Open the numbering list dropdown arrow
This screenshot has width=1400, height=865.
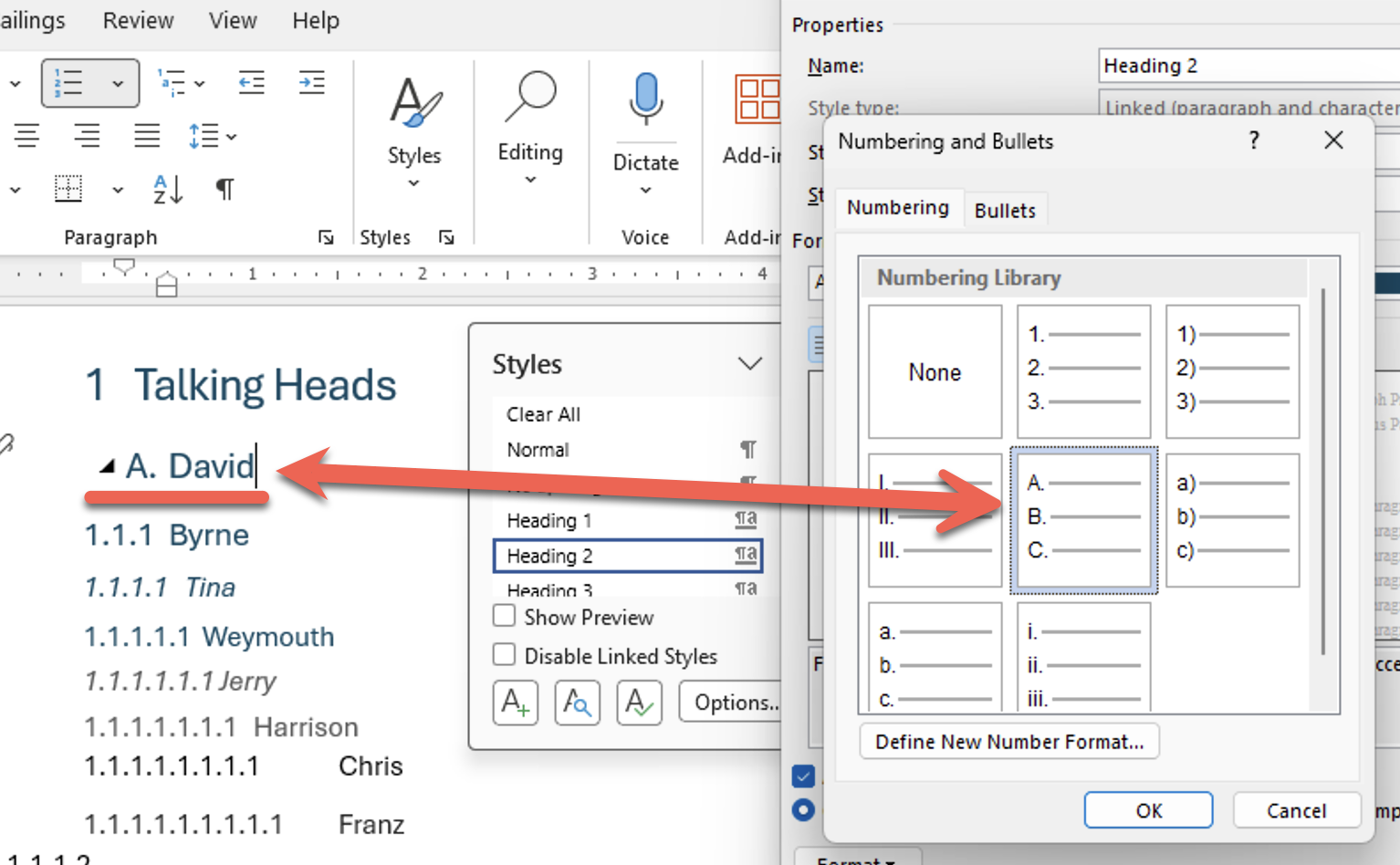pyautogui.click(x=118, y=83)
